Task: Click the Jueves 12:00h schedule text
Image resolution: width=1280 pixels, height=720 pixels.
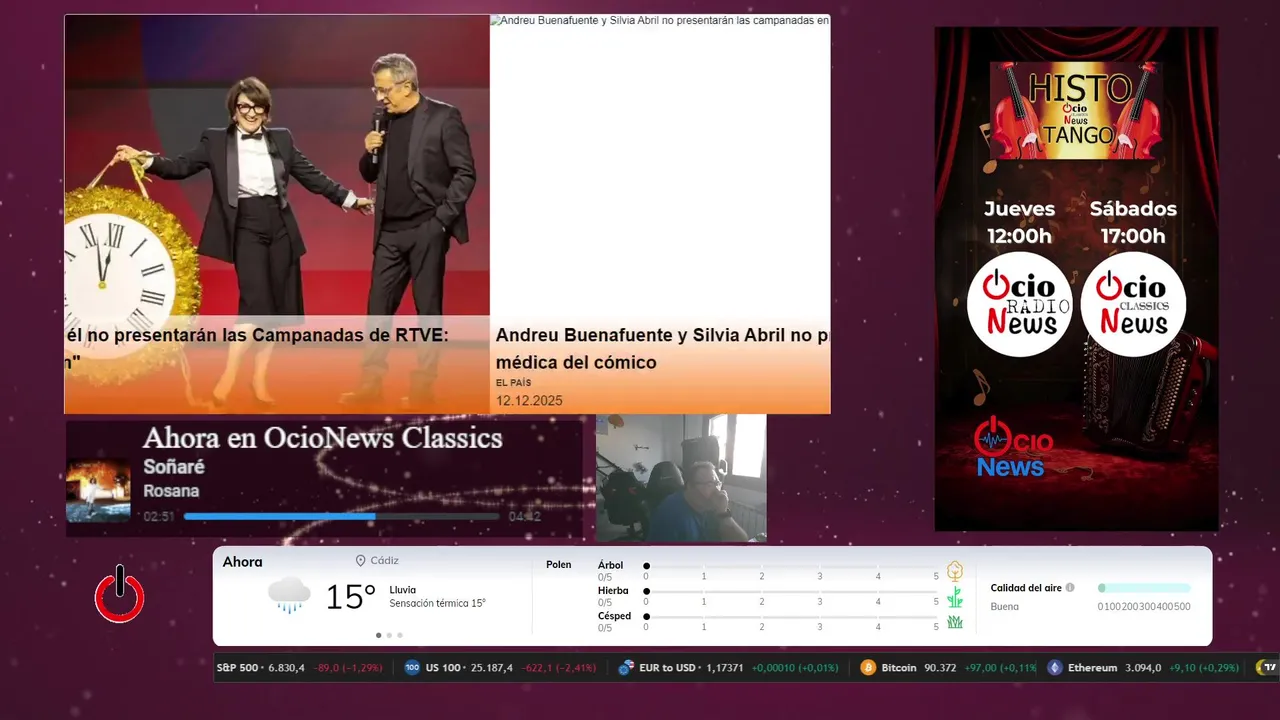Action: click(x=1019, y=222)
